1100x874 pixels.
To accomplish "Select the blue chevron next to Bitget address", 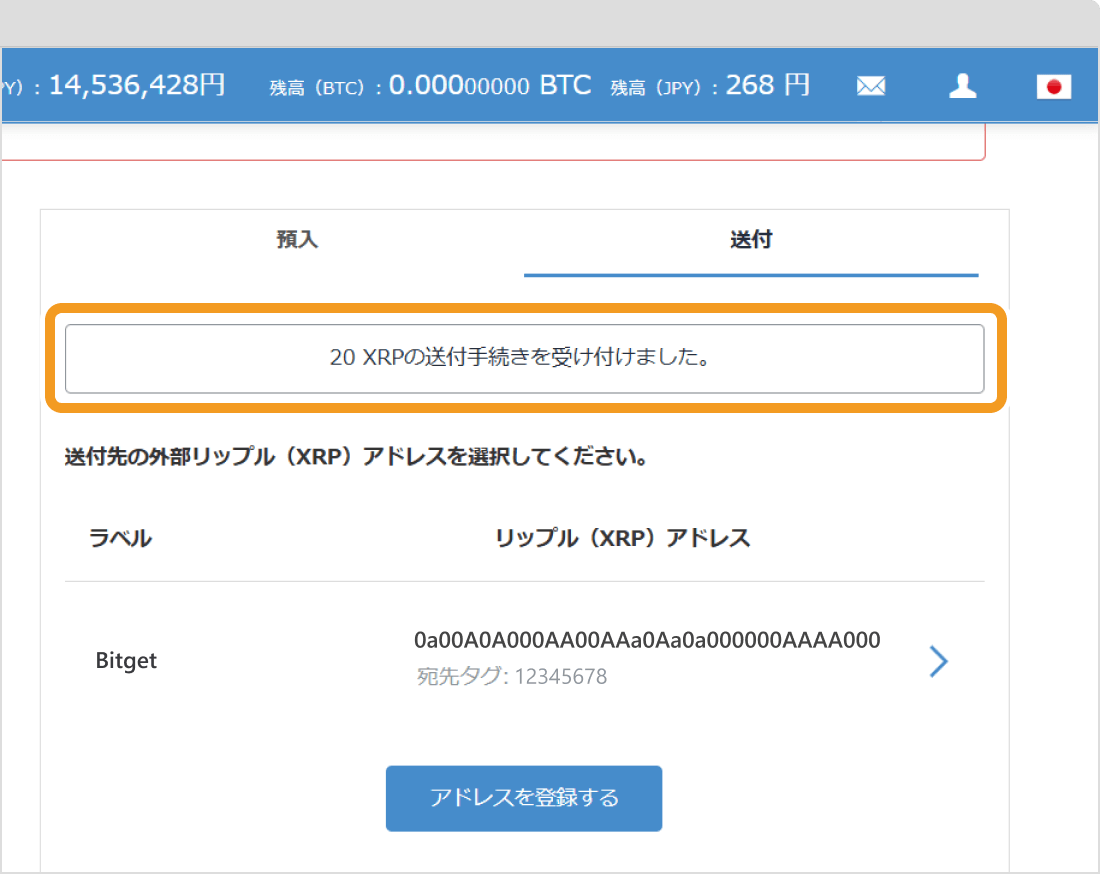I will (x=938, y=661).
